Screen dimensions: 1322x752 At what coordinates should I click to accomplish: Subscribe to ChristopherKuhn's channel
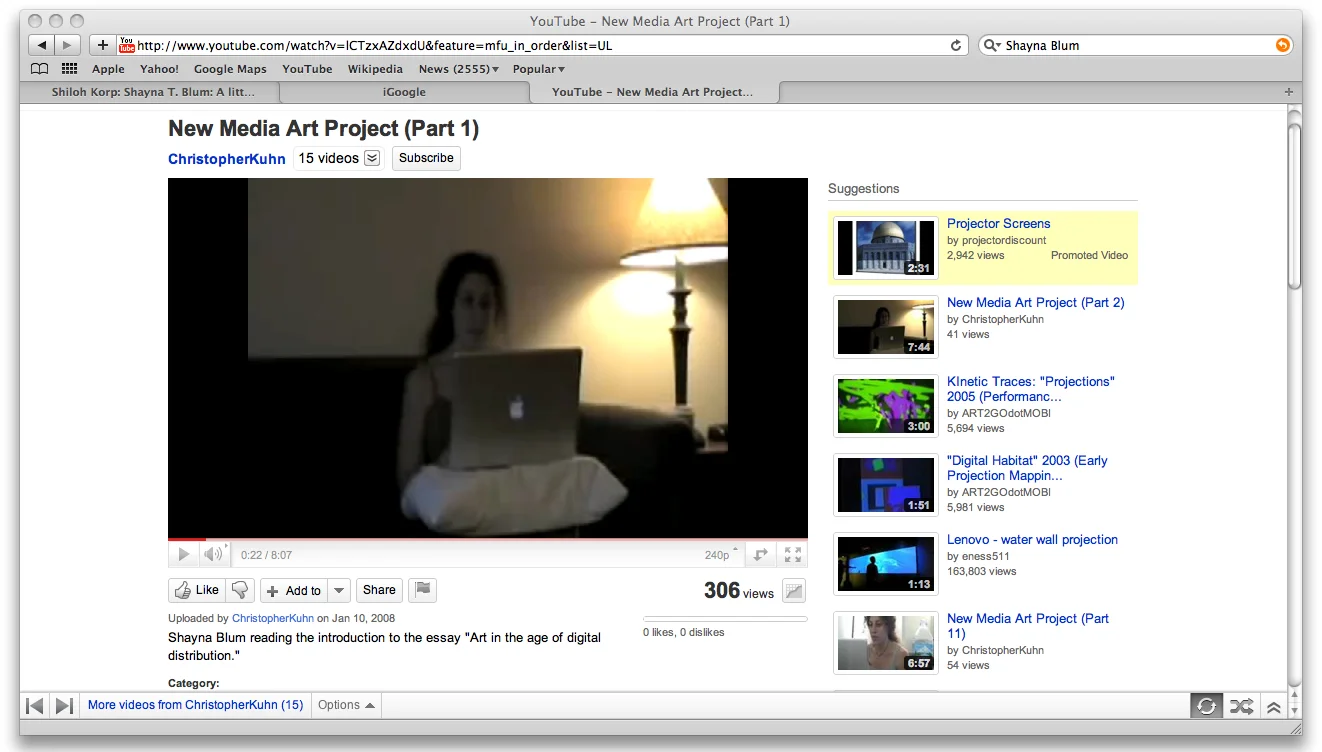click(x=426, y=158)
